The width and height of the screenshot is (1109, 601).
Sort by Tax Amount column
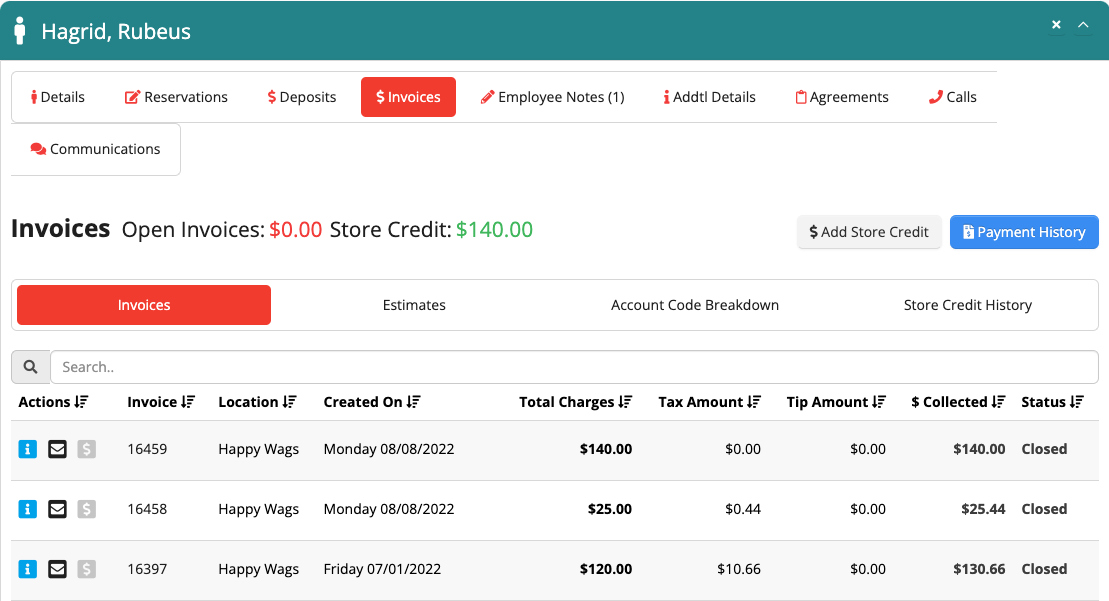(709, 402)
